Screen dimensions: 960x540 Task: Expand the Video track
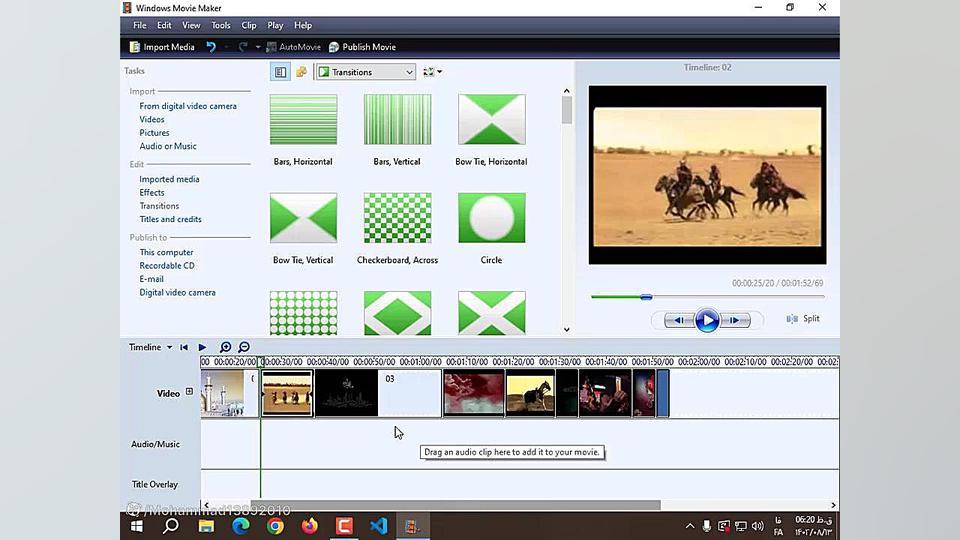pos(189,392)
